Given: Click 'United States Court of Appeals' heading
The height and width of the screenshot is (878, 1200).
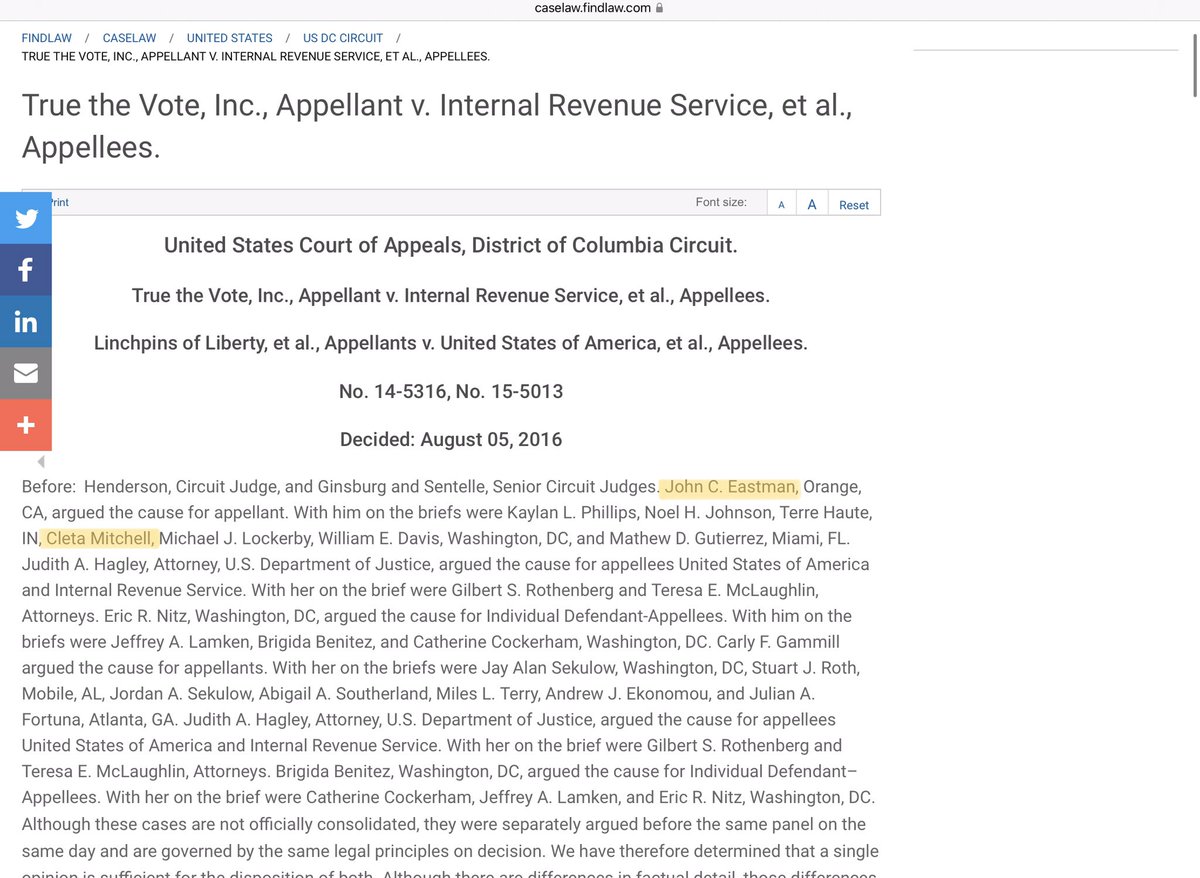Looking at the screenshot, I should click(x=451, y=245).
